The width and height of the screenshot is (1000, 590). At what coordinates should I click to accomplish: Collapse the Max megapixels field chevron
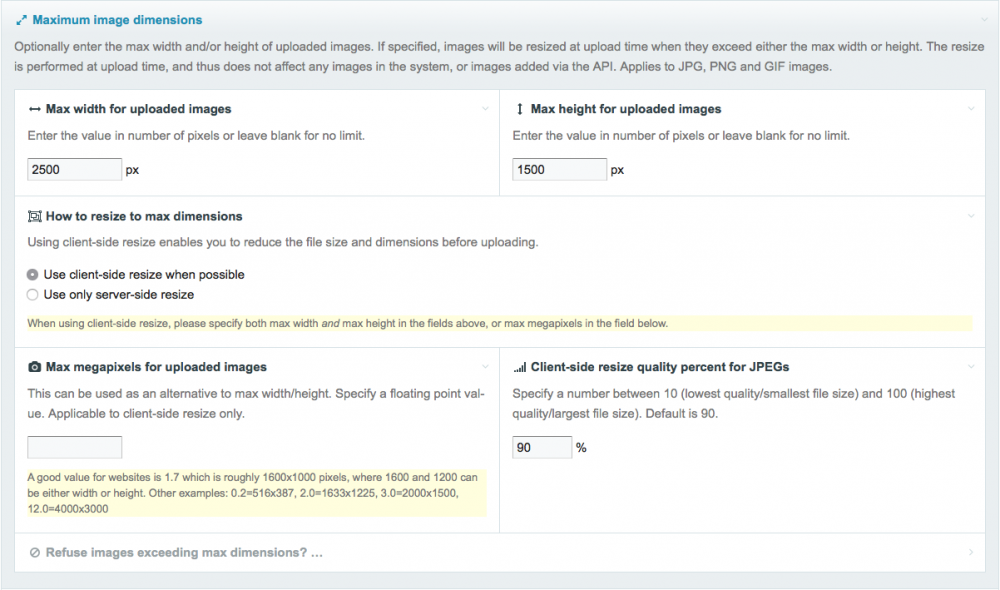(x=485, y=367)
